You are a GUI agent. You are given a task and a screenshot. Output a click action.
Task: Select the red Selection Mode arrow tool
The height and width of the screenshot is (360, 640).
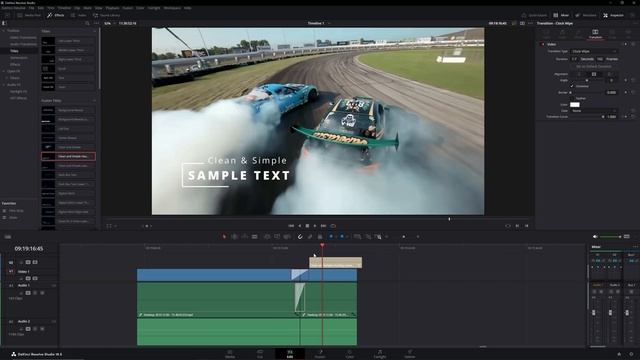[x=224, y=237]
